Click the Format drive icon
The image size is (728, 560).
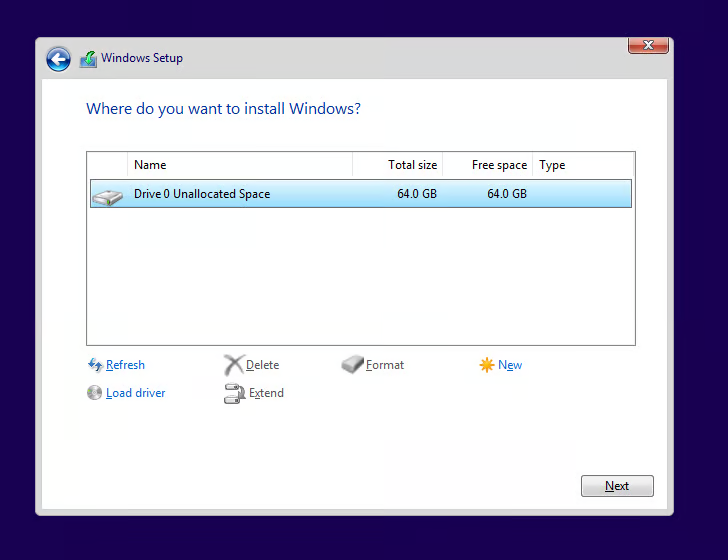352,365
